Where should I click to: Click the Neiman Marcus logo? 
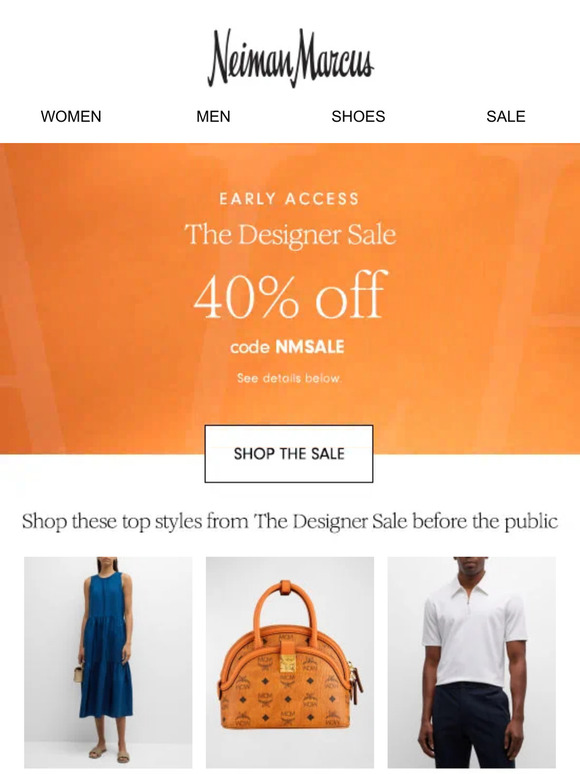[x=290, y=58]
